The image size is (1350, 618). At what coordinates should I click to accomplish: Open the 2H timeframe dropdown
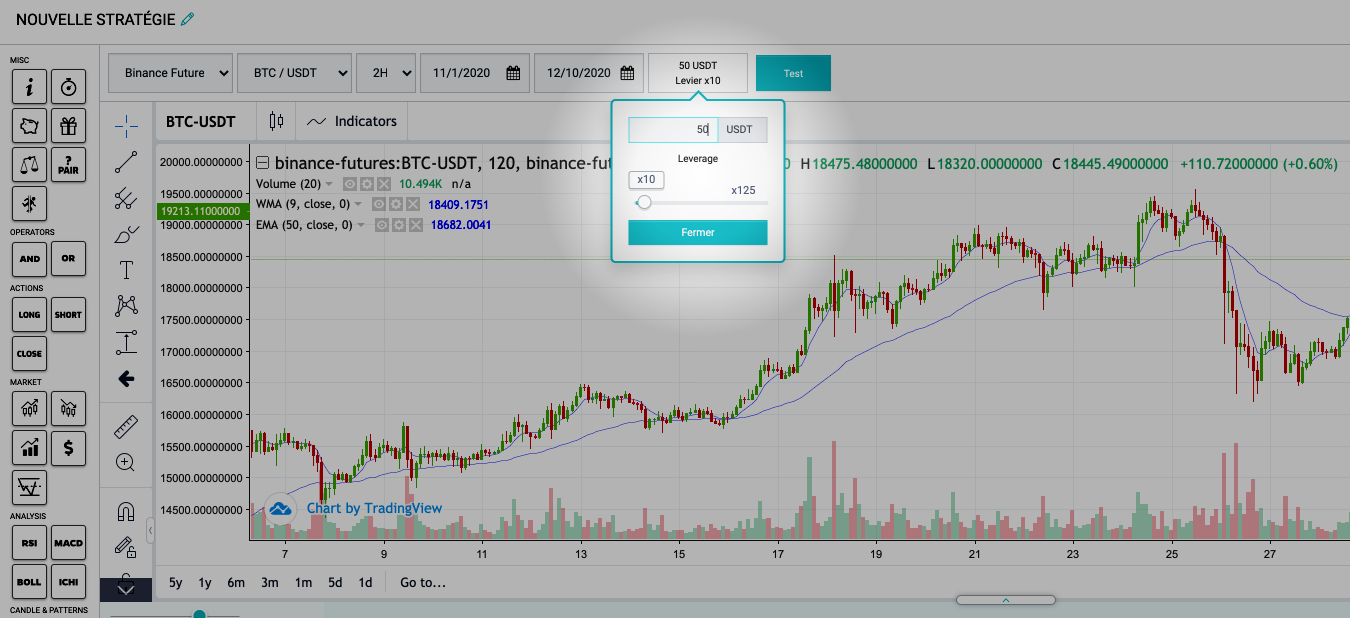(x=386, y=73)
